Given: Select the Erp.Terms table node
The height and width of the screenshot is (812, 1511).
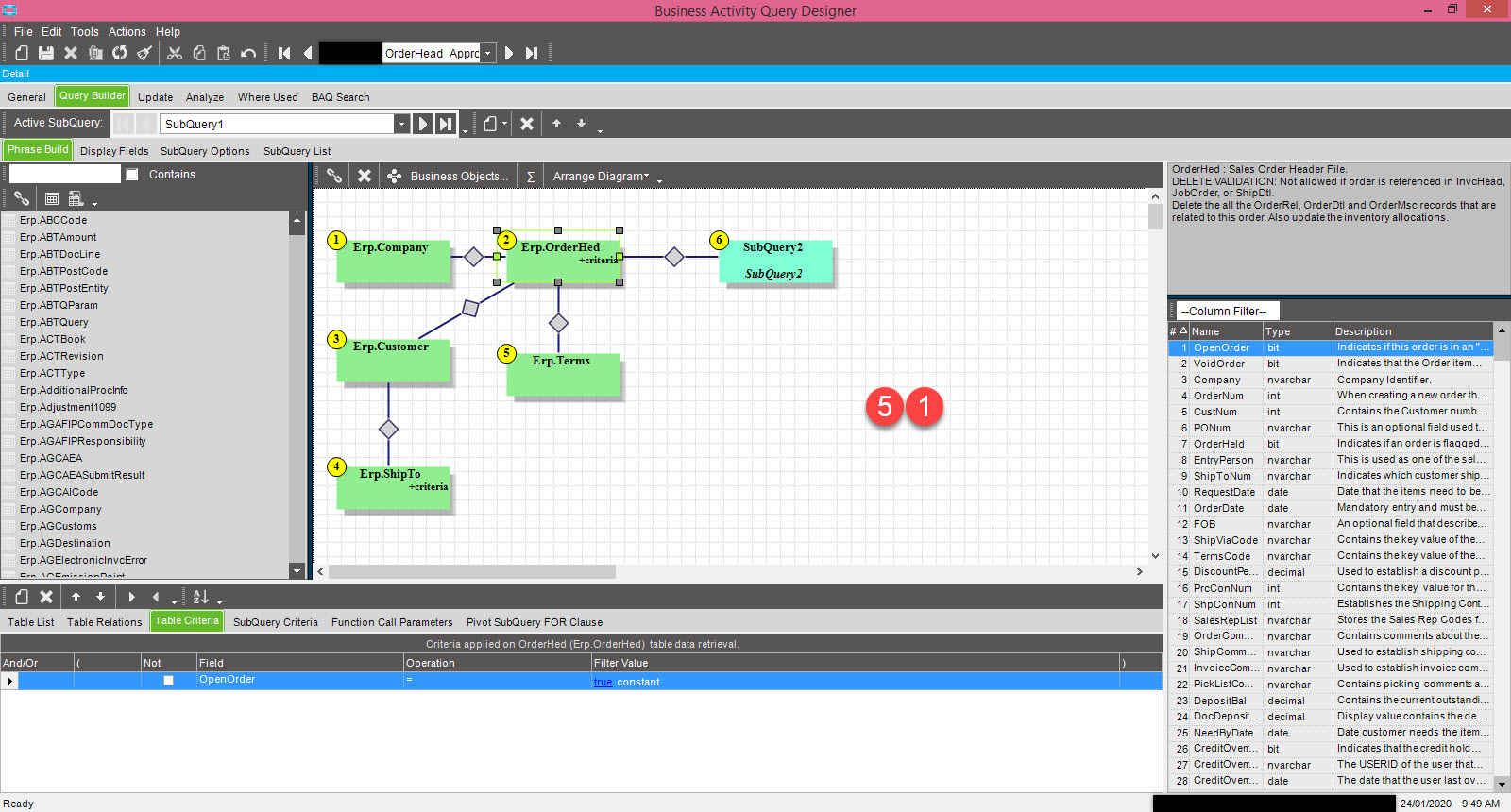Looking at the screenshot, I should coord(563,374).
